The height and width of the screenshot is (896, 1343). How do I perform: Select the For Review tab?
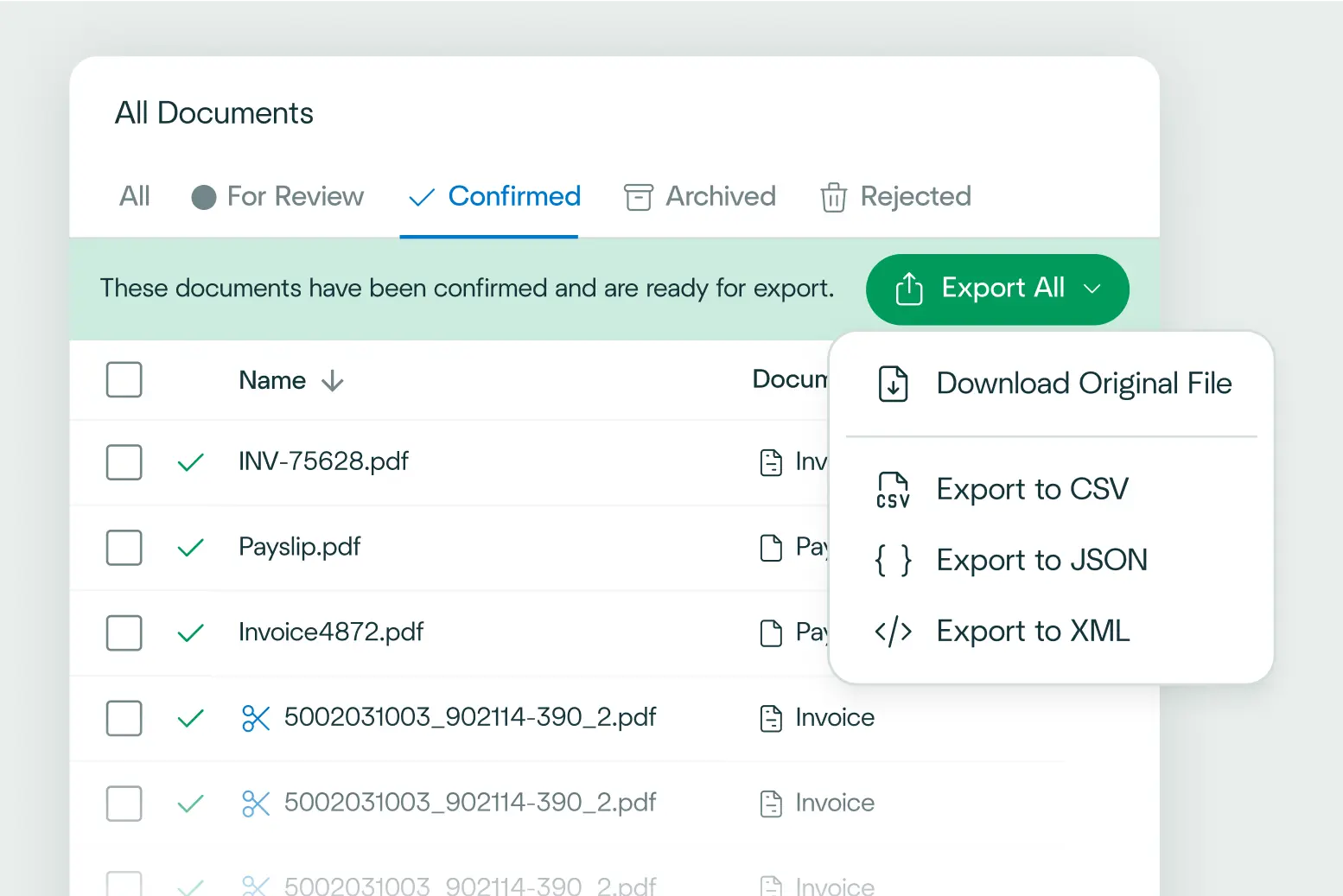[294, 197]
